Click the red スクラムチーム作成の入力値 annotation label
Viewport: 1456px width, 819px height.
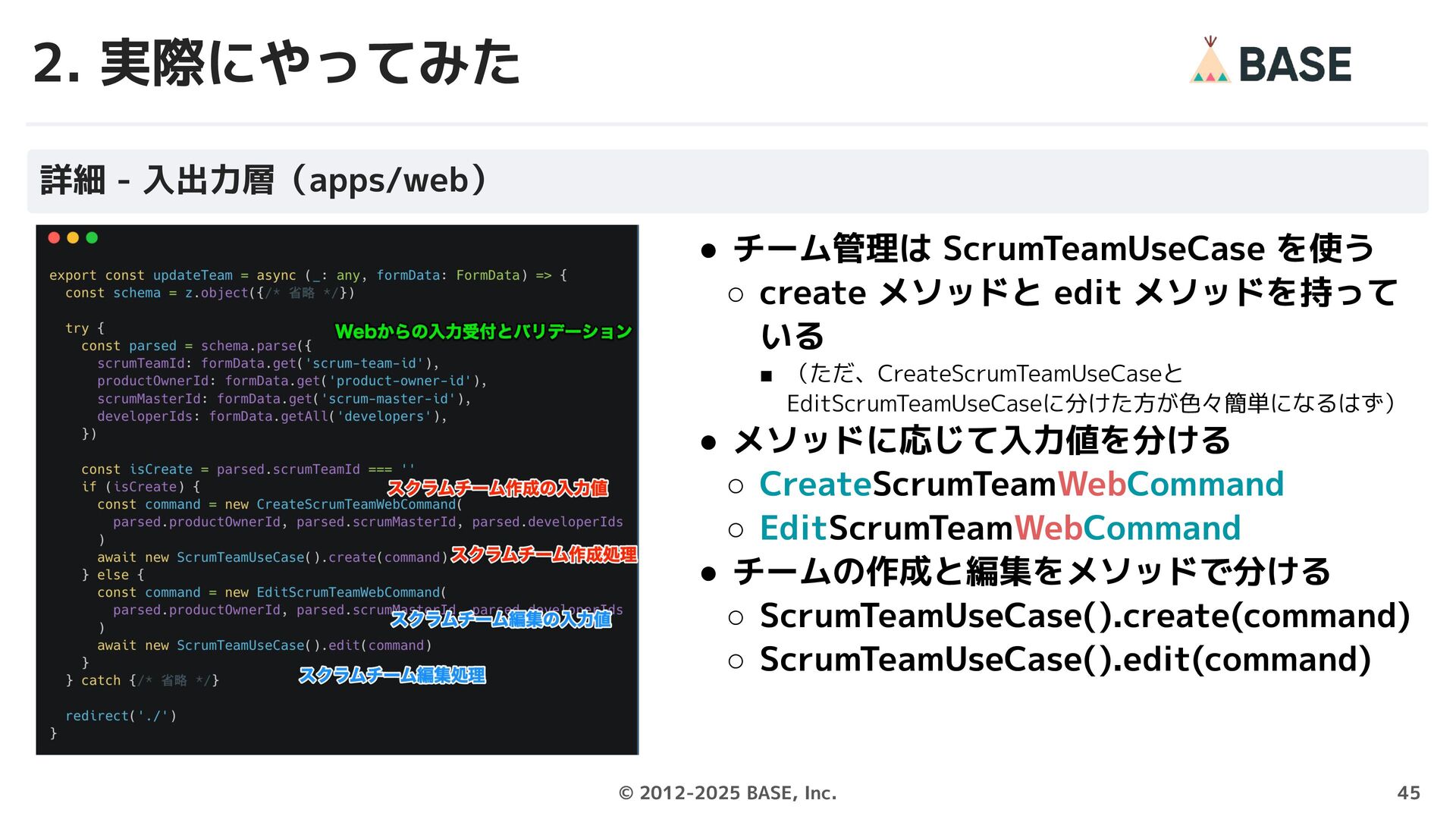pyautogui.click(x=497, y=488)
